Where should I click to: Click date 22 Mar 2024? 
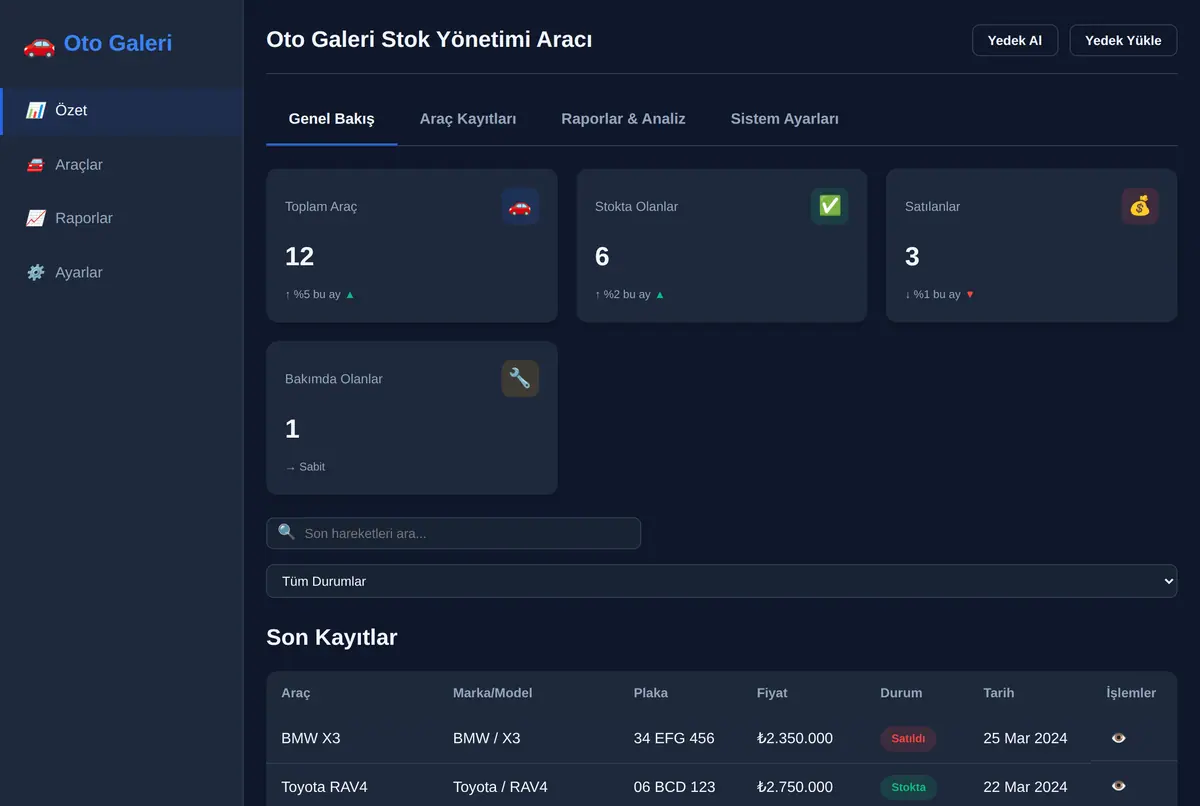point(1025,787)
